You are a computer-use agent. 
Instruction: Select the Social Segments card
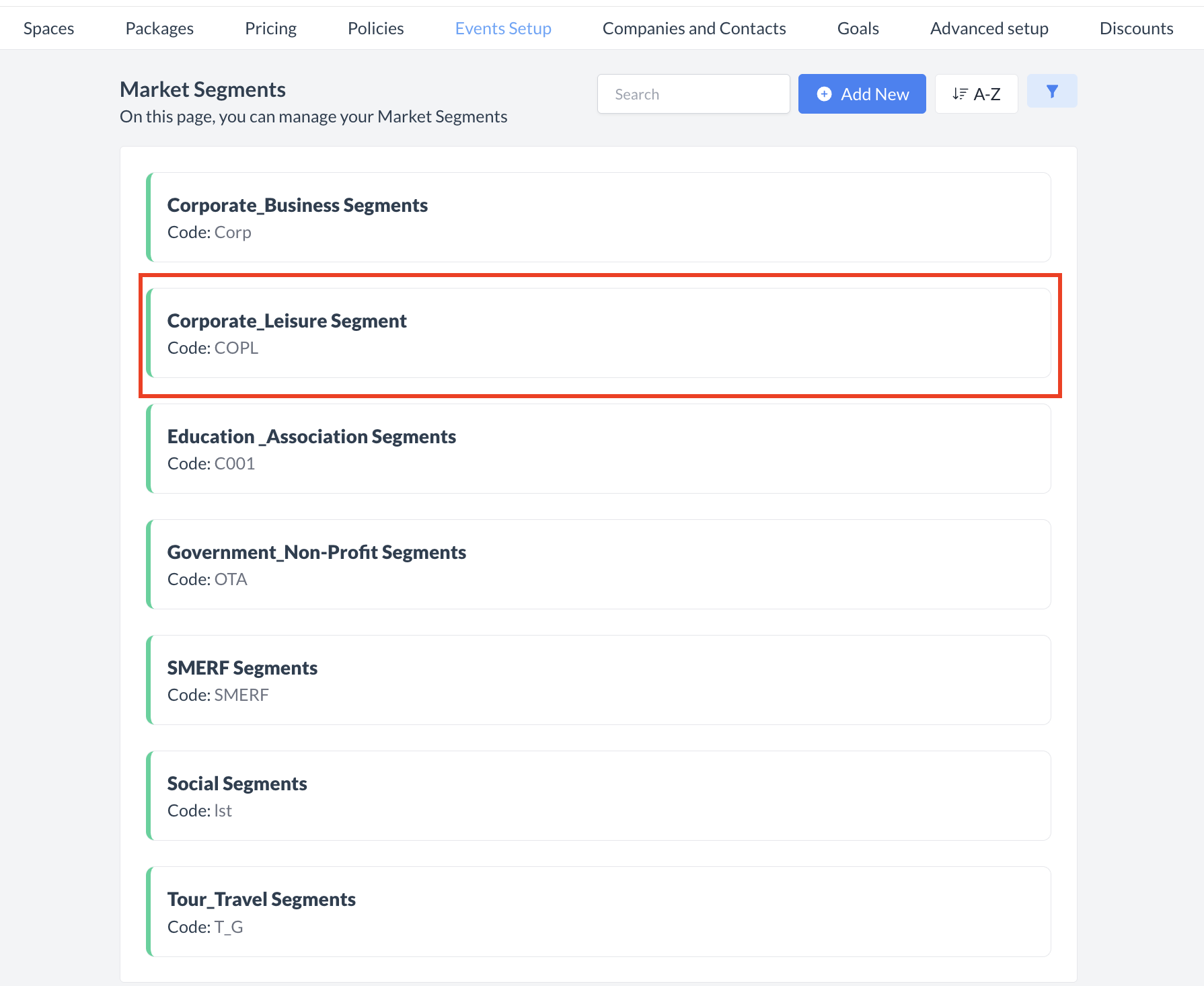tap(599, 796)
